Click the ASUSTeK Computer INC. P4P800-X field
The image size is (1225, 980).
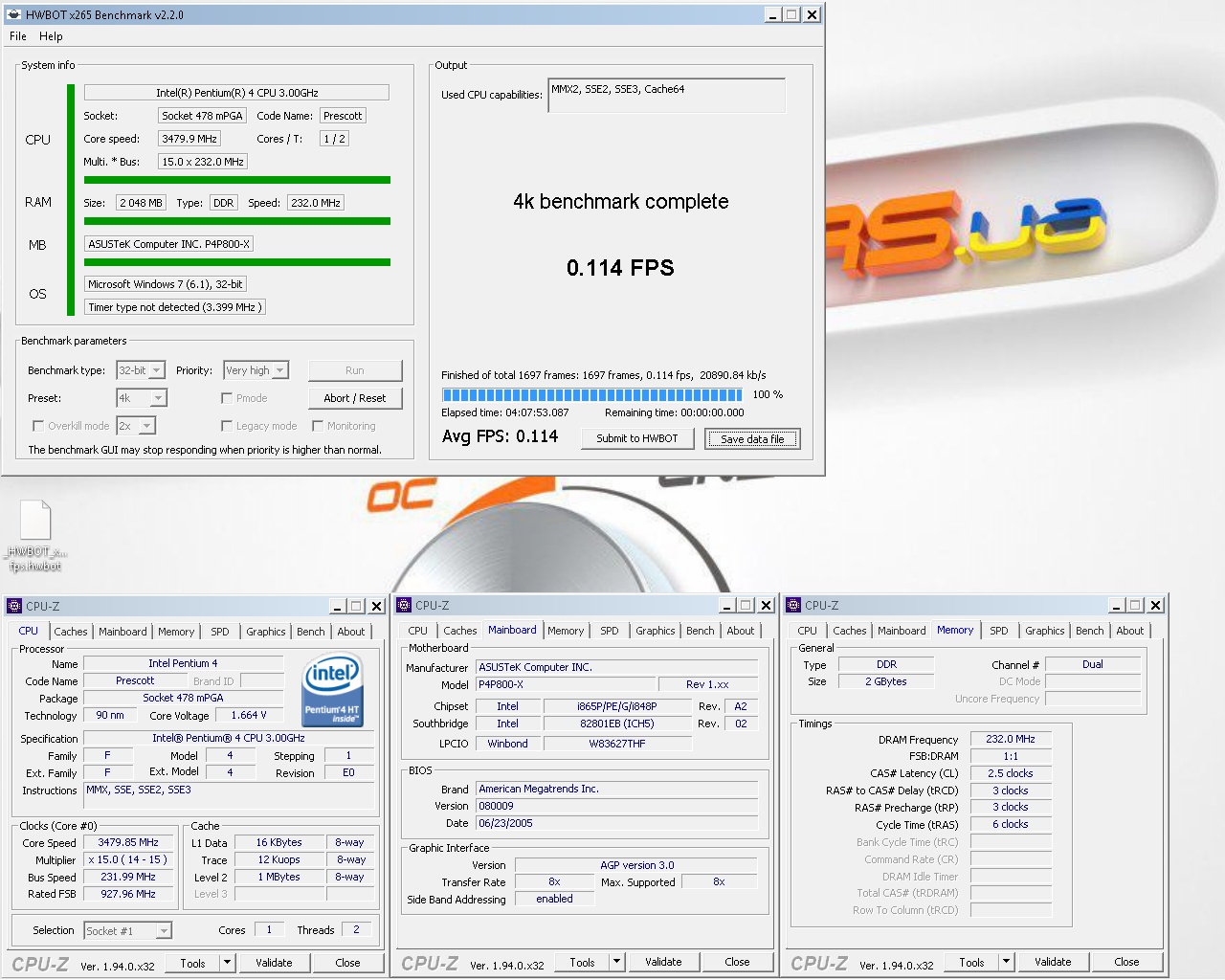(x=169, y=244)
